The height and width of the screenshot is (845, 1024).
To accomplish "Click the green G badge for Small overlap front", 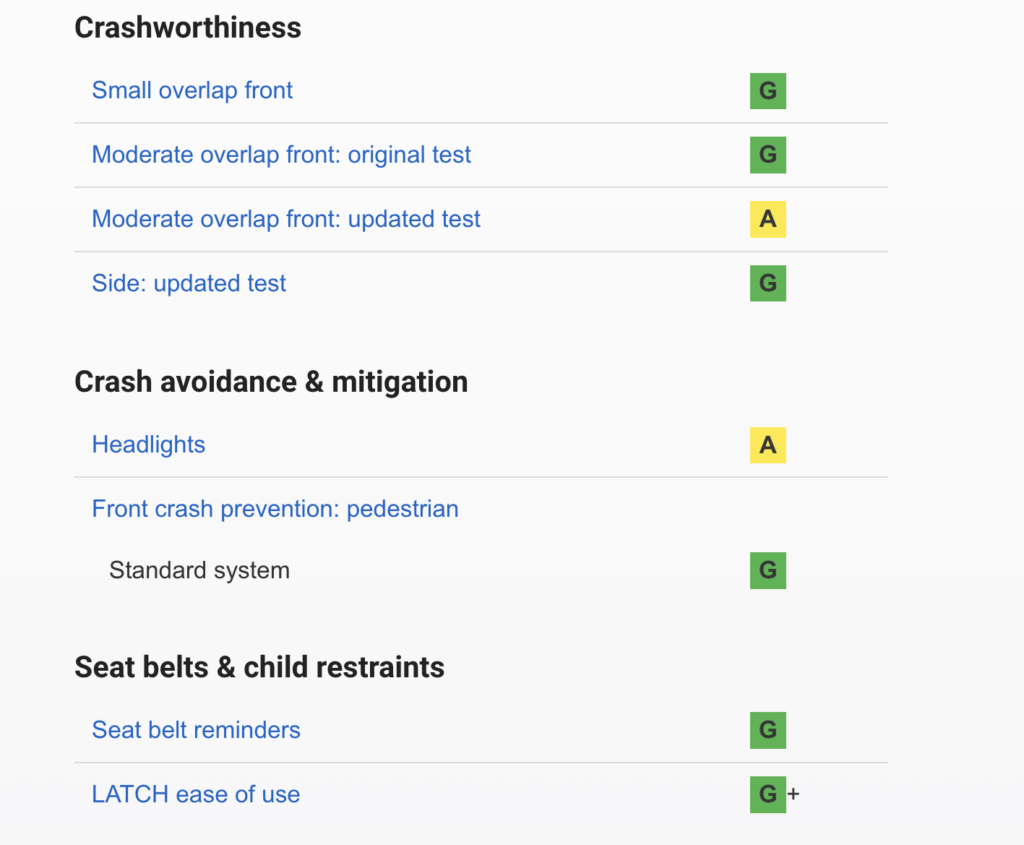I will click(767, 91).
